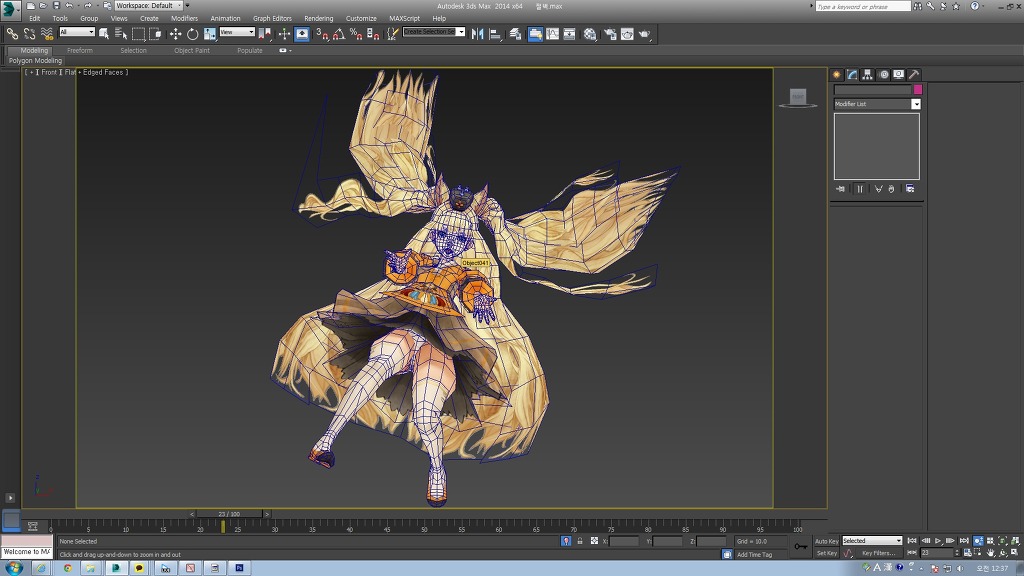Expand the ribbon minimize options arrow

pos(290,50)
